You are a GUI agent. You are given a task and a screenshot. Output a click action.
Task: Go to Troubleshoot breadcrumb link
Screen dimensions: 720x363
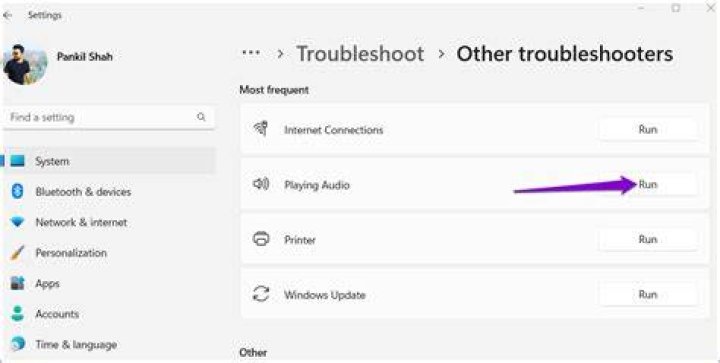coord(360,54)
